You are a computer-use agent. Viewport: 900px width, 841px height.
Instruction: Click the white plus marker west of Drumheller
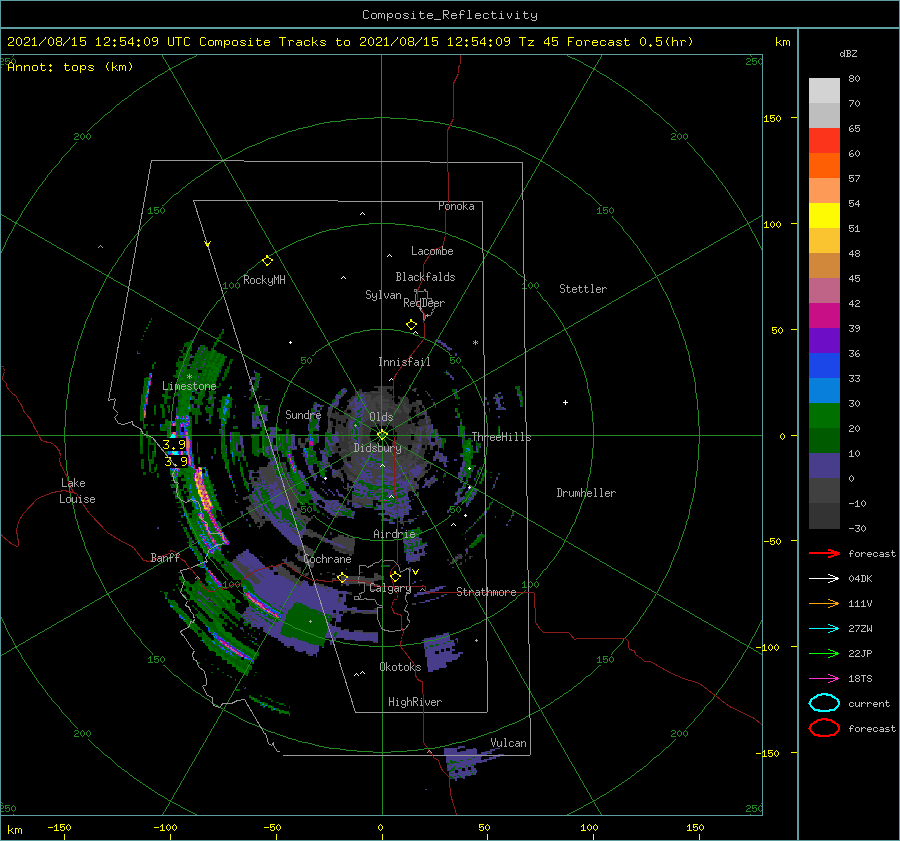pyautogui.click(x=565, y=402)
